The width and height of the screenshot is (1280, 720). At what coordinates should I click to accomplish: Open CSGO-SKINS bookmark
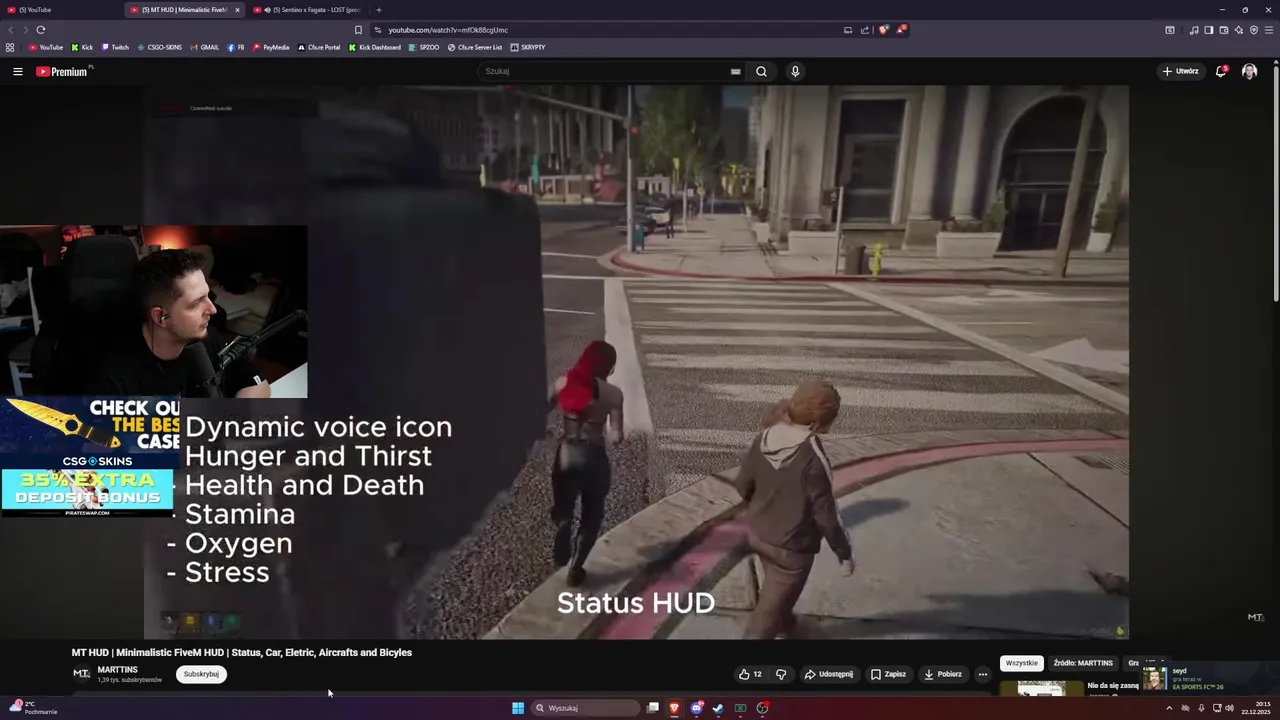[x=160, y=47]
